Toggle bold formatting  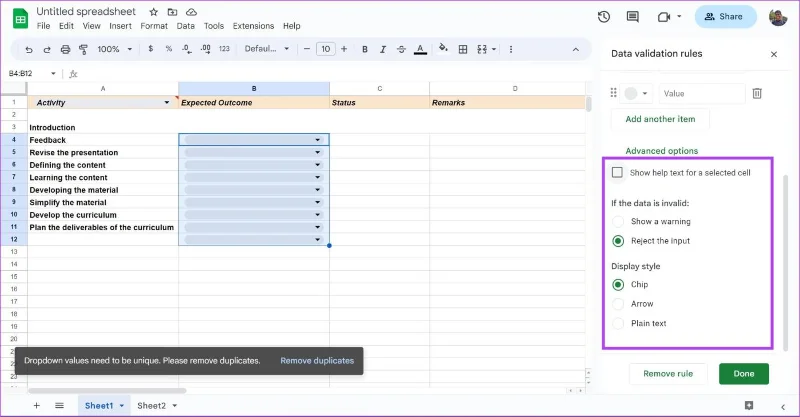click(365, 49)
